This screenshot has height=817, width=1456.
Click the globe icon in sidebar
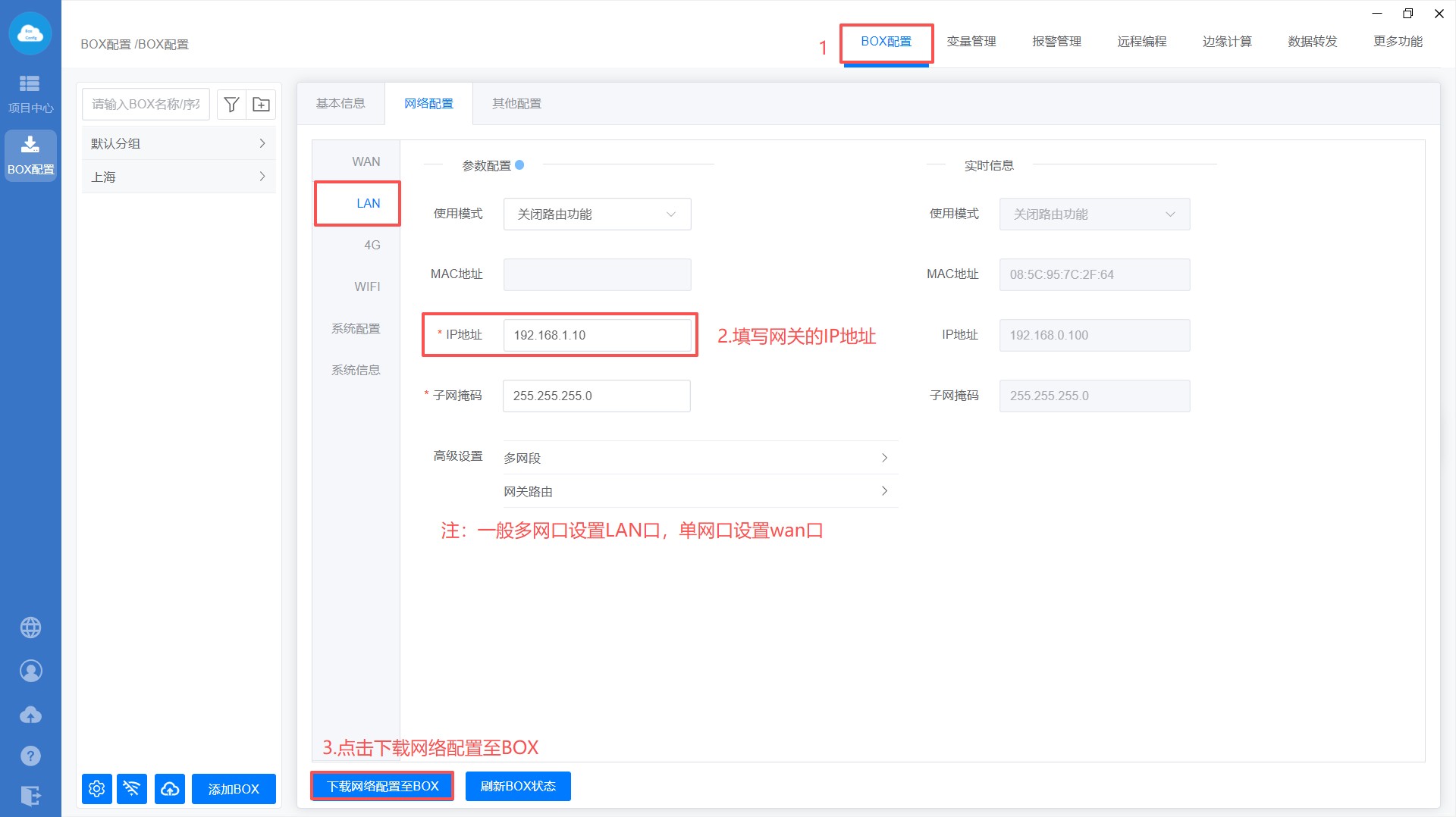coord(30,628)
